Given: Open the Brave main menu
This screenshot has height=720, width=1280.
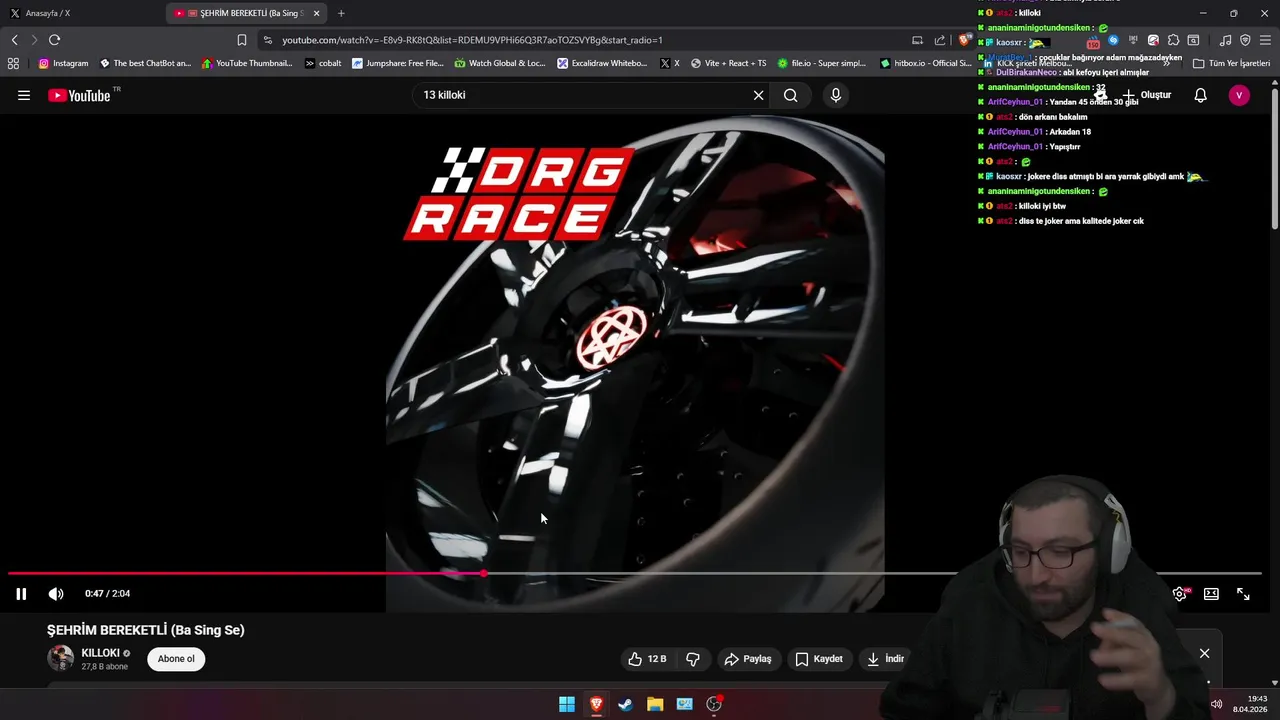Looking at the screenshot, I should coord(1266,40).
